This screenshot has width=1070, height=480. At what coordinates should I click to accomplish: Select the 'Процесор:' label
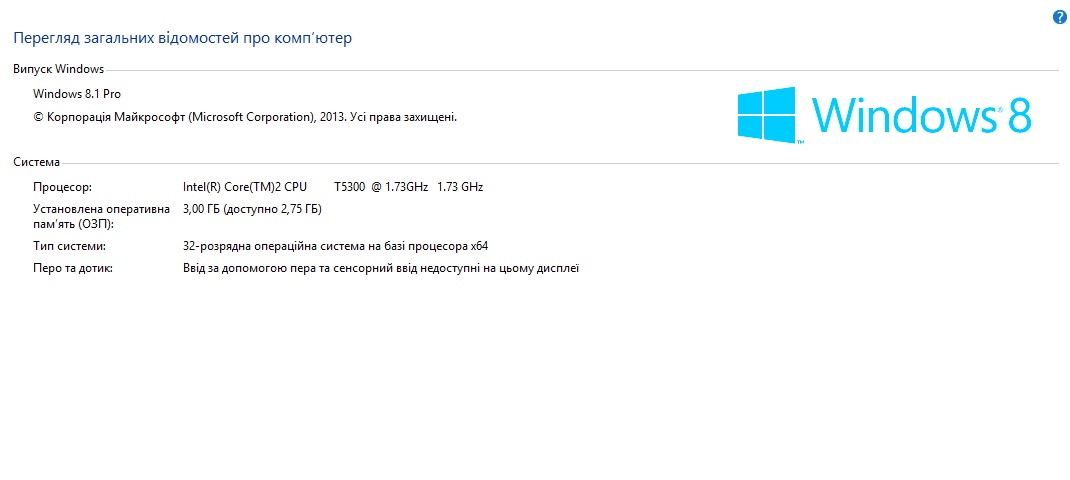point(62,187)
